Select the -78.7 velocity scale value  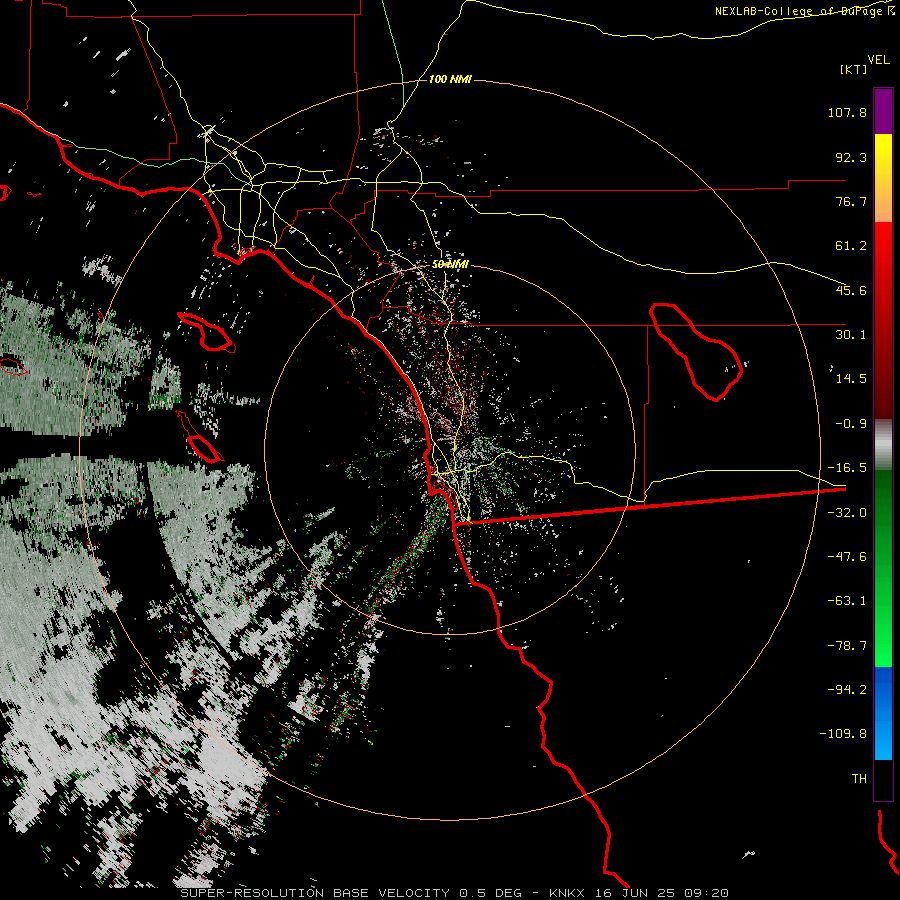[x=847, y=646]
